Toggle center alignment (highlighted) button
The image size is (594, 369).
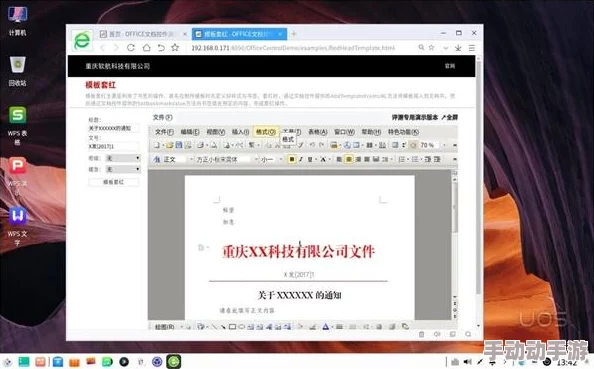pyautogui.click(x=349, y=159)
